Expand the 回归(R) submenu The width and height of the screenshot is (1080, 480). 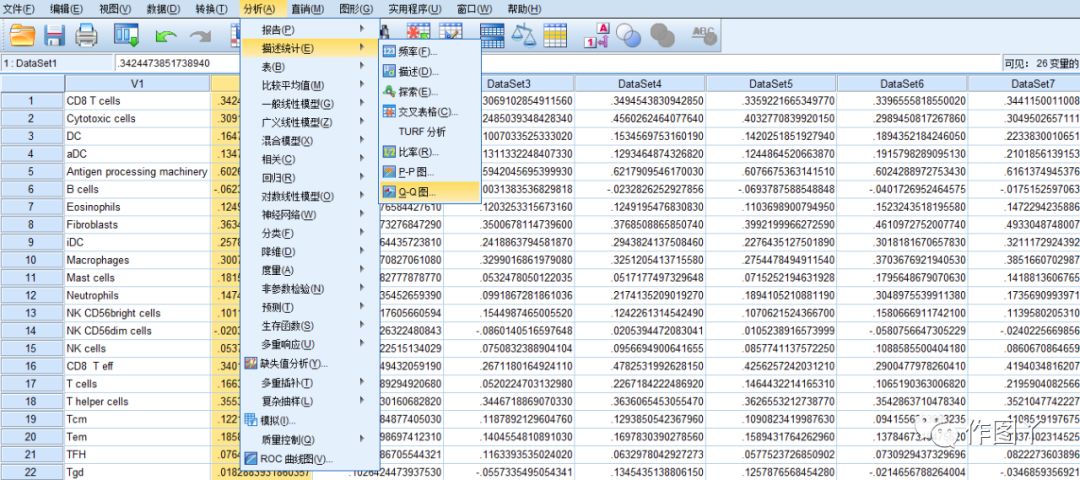pos(309,178)
